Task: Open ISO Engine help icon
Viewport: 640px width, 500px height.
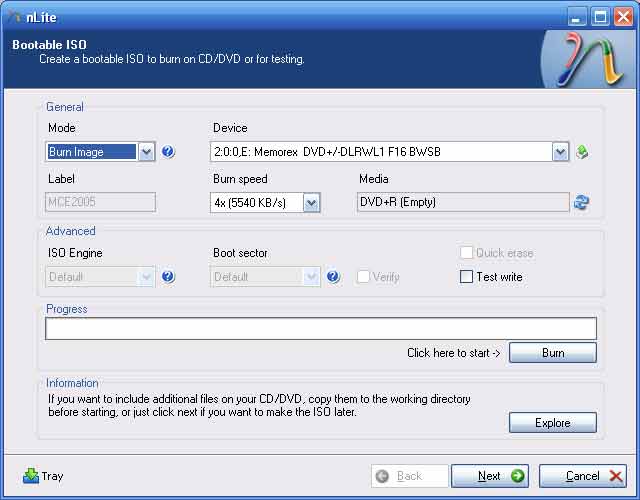Action: pos(168,277)
